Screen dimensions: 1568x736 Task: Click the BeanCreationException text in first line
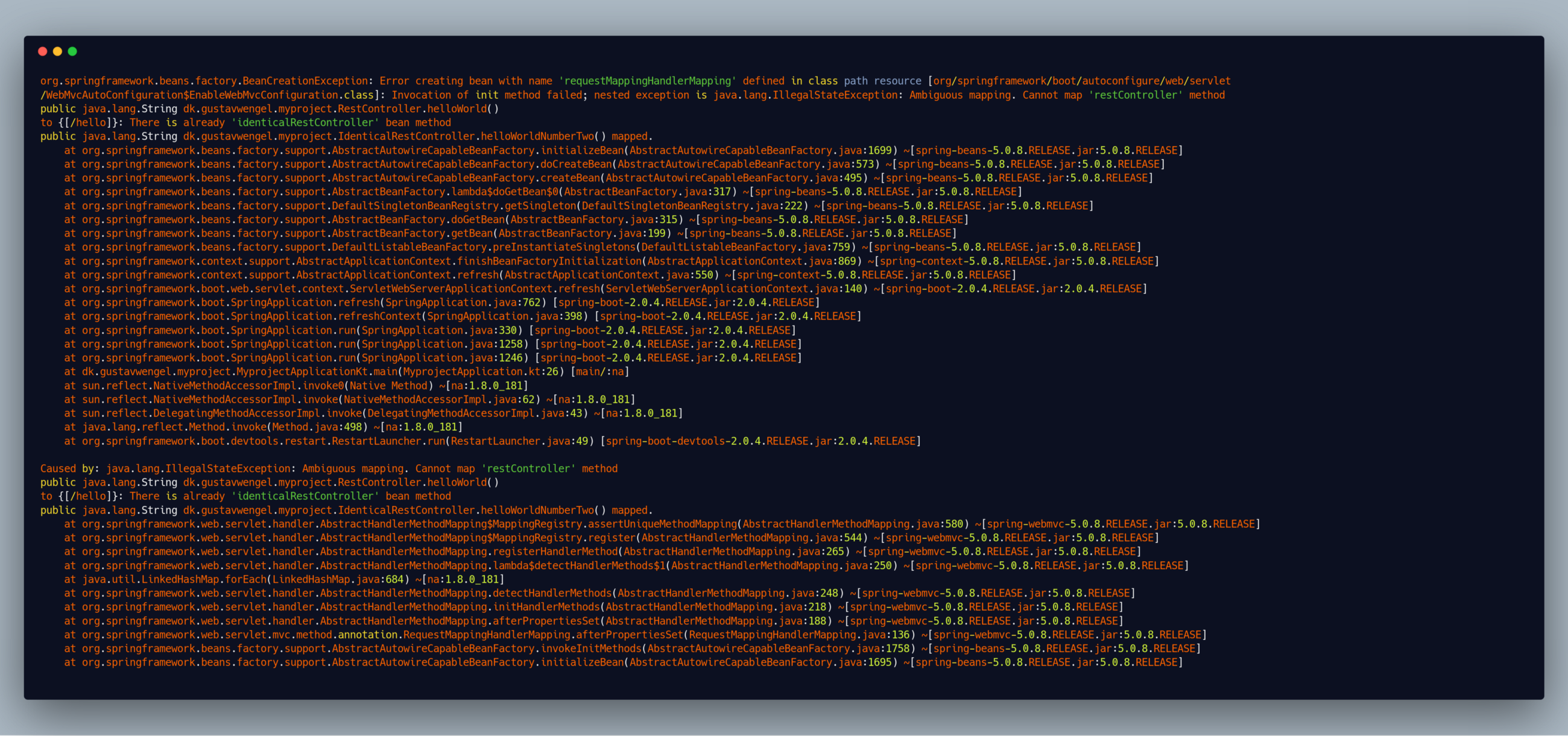(305, 81)
